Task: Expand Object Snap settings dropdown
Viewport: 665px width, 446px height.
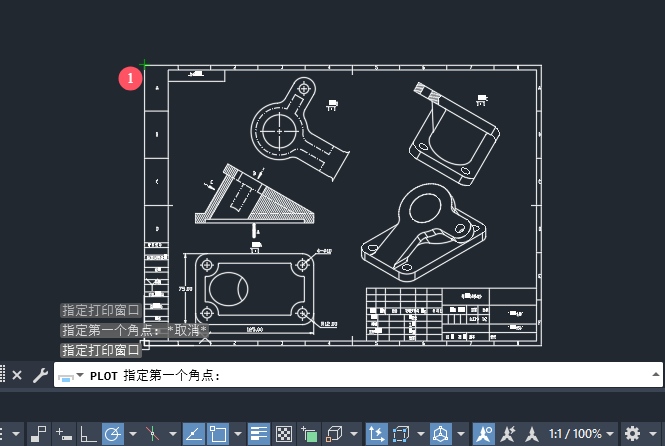Action: pos(238,434)
